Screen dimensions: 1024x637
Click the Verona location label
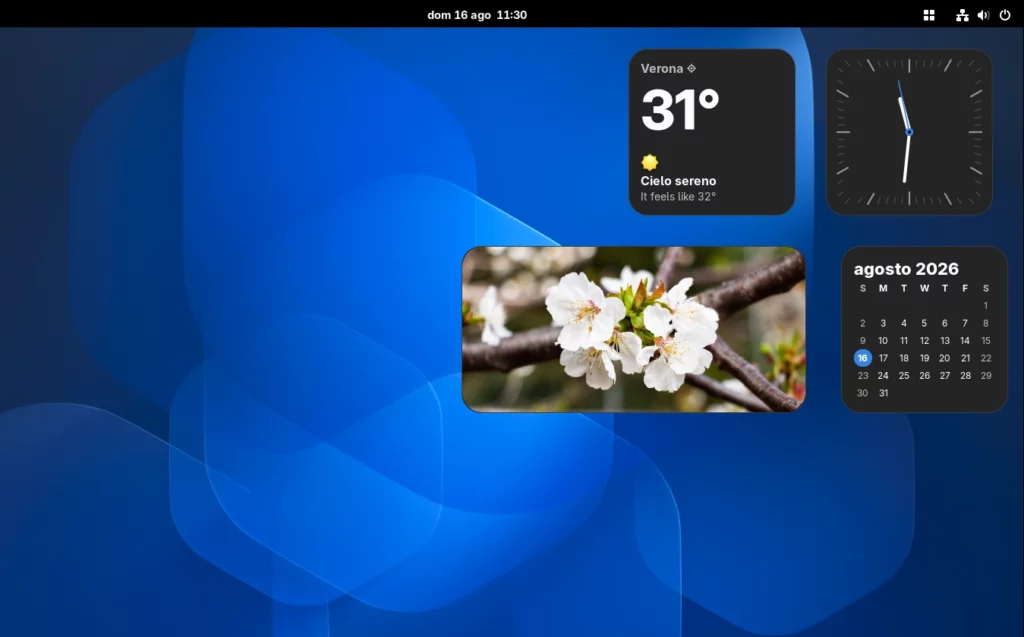coord(662,69)
